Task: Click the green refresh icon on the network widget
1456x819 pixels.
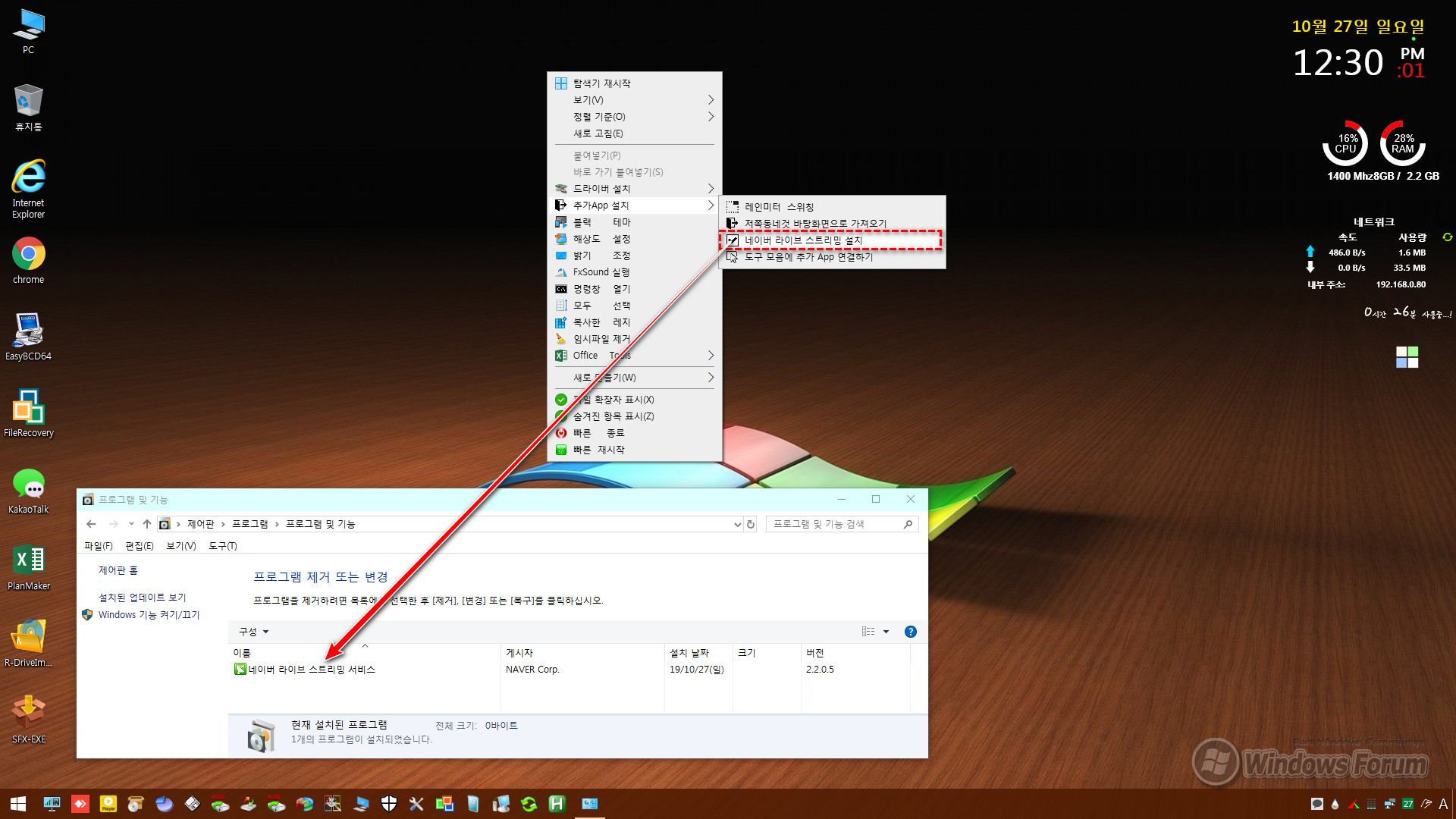Action: coord(1447,237)
